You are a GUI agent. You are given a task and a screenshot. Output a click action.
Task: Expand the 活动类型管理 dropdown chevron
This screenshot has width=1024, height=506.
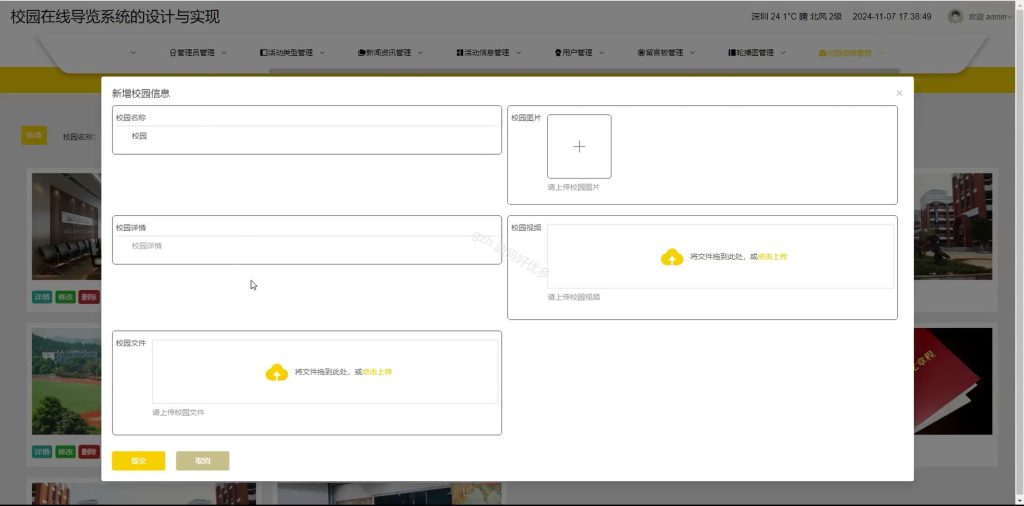tap(322, 53)
